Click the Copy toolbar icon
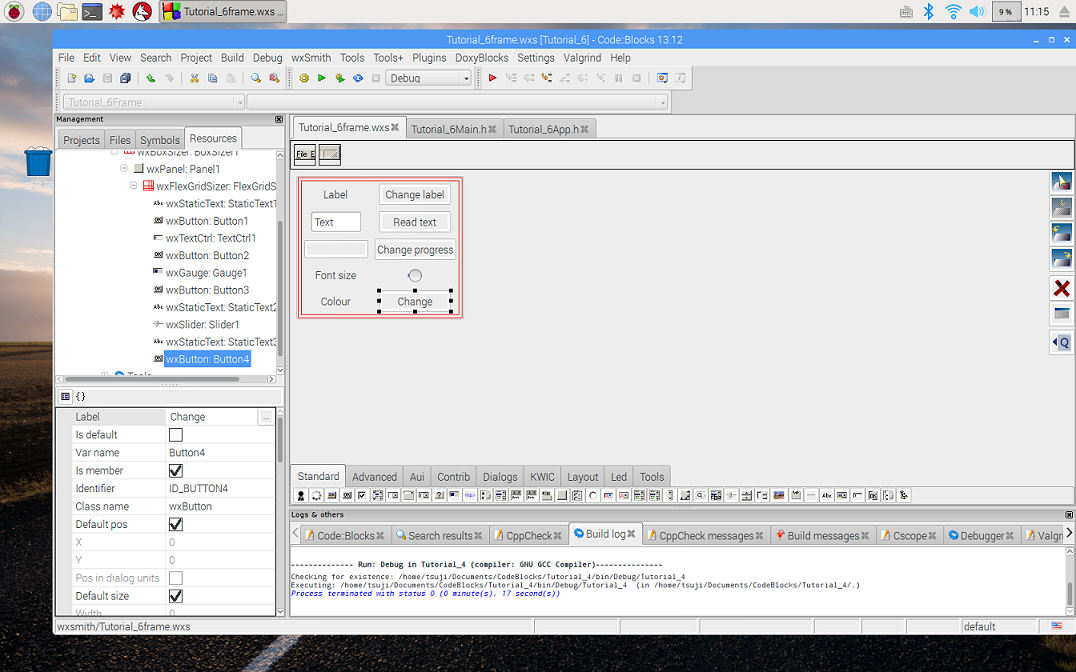This screenshot has height=672, width=1076. (x=213, y=78)
